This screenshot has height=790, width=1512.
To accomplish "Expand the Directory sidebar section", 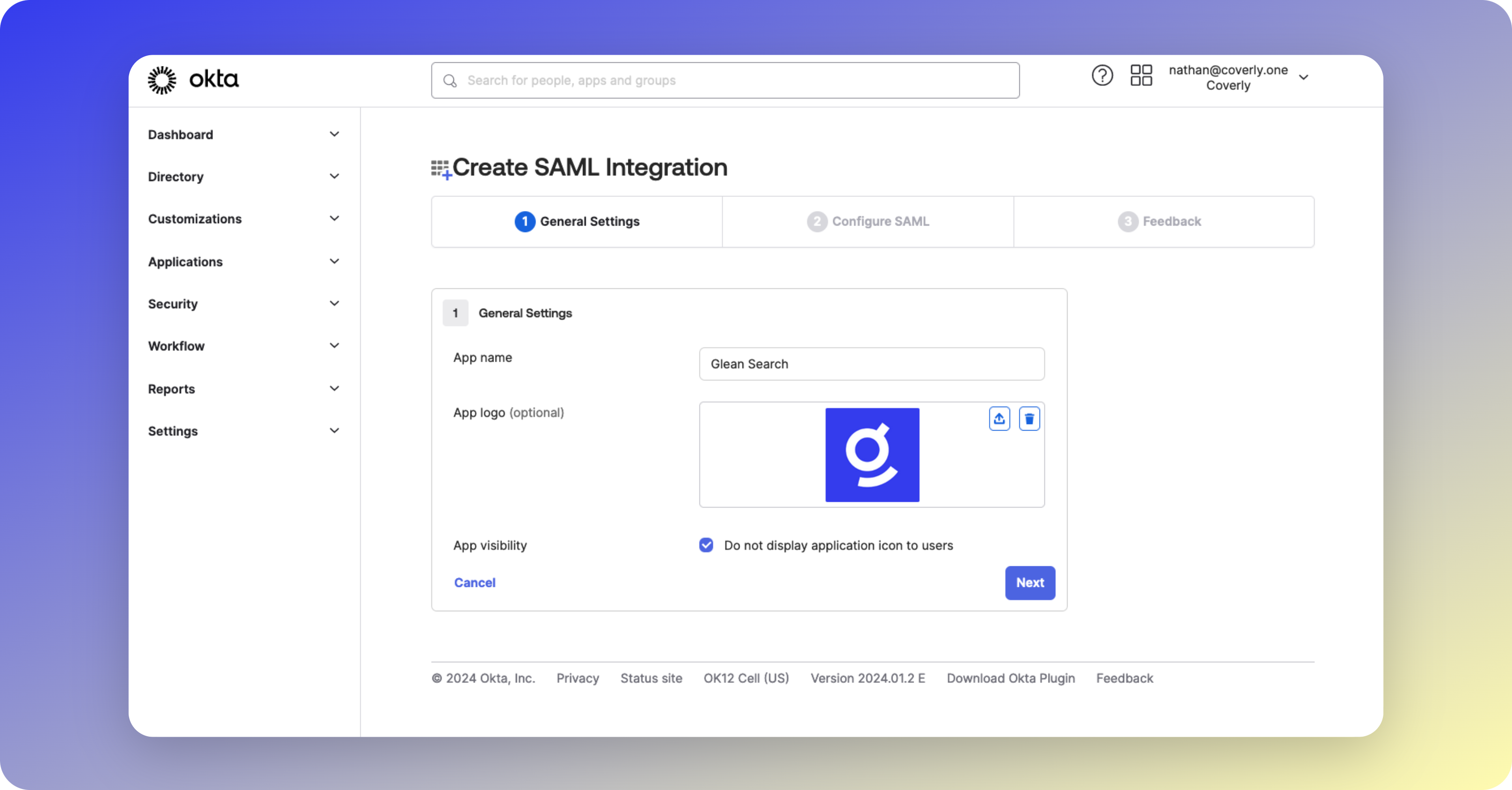I will coord(244,177).
